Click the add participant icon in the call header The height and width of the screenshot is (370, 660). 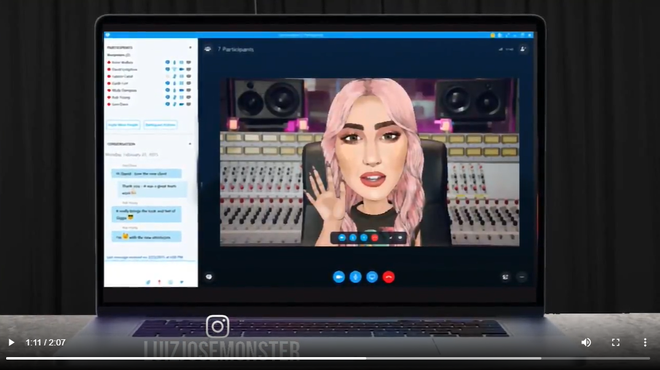[x=523, y=49]
